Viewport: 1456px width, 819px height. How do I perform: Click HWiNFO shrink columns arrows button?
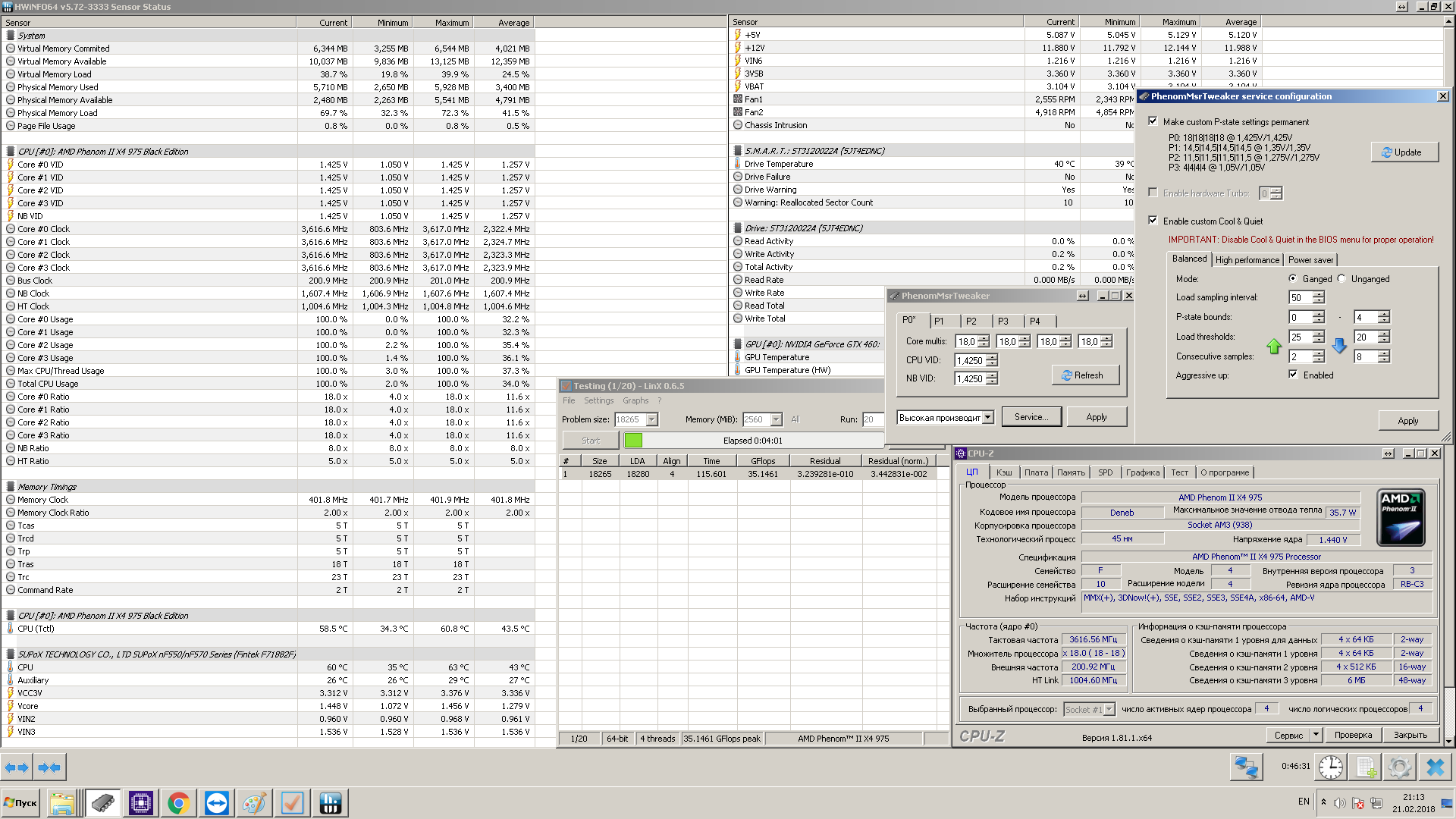pos(50,767)
